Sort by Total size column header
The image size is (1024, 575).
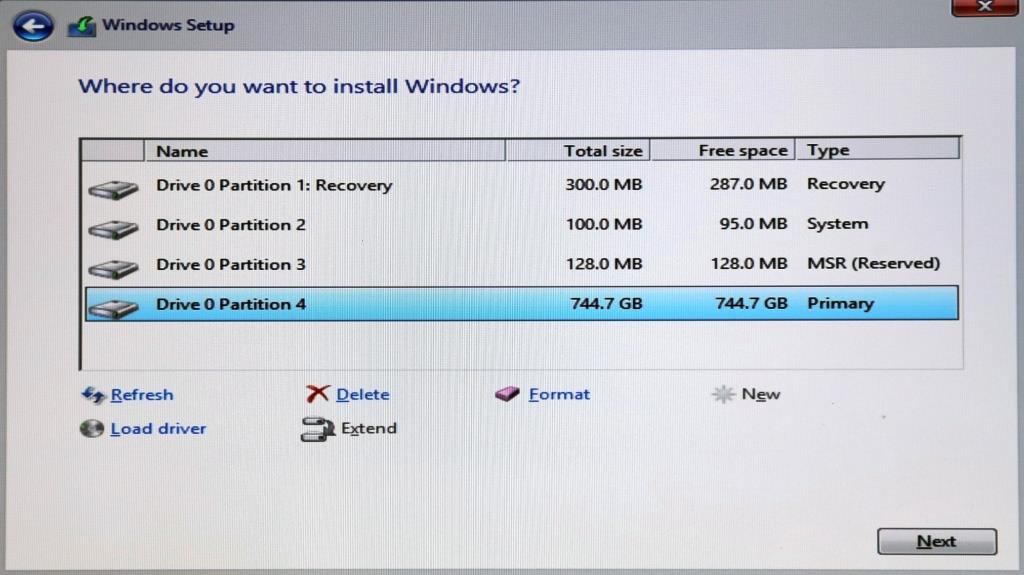point(602,151)
